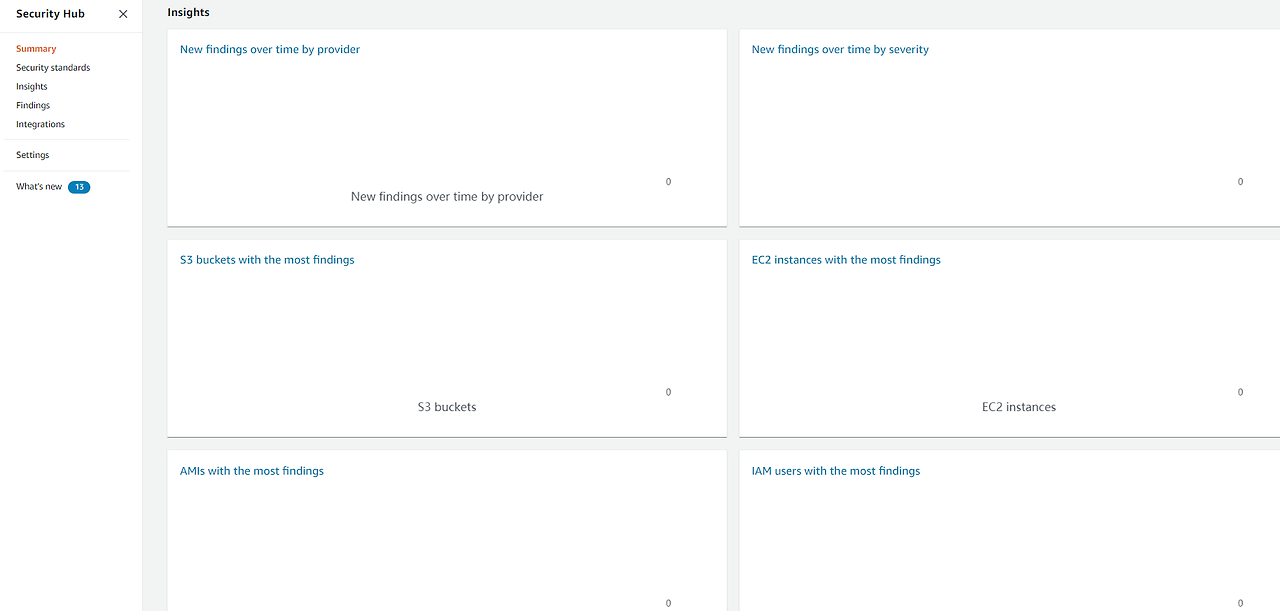Image resolution: width=1280 pixels, height=611 pixels.
Task: Click the S3 buckets chart axis label
Action: pos(447,407)
